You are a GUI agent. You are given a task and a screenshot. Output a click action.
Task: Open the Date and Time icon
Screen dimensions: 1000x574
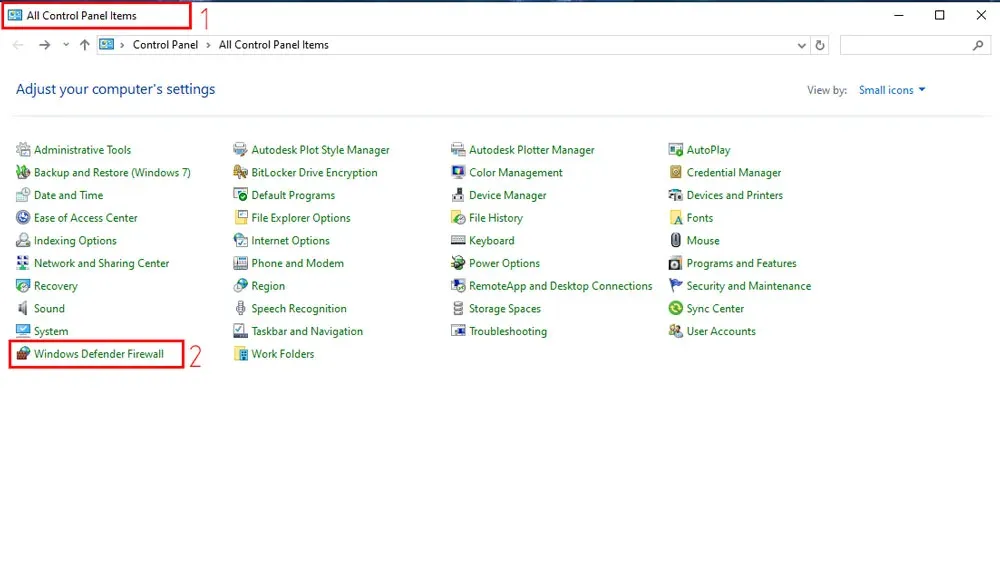tap(23, 195)
